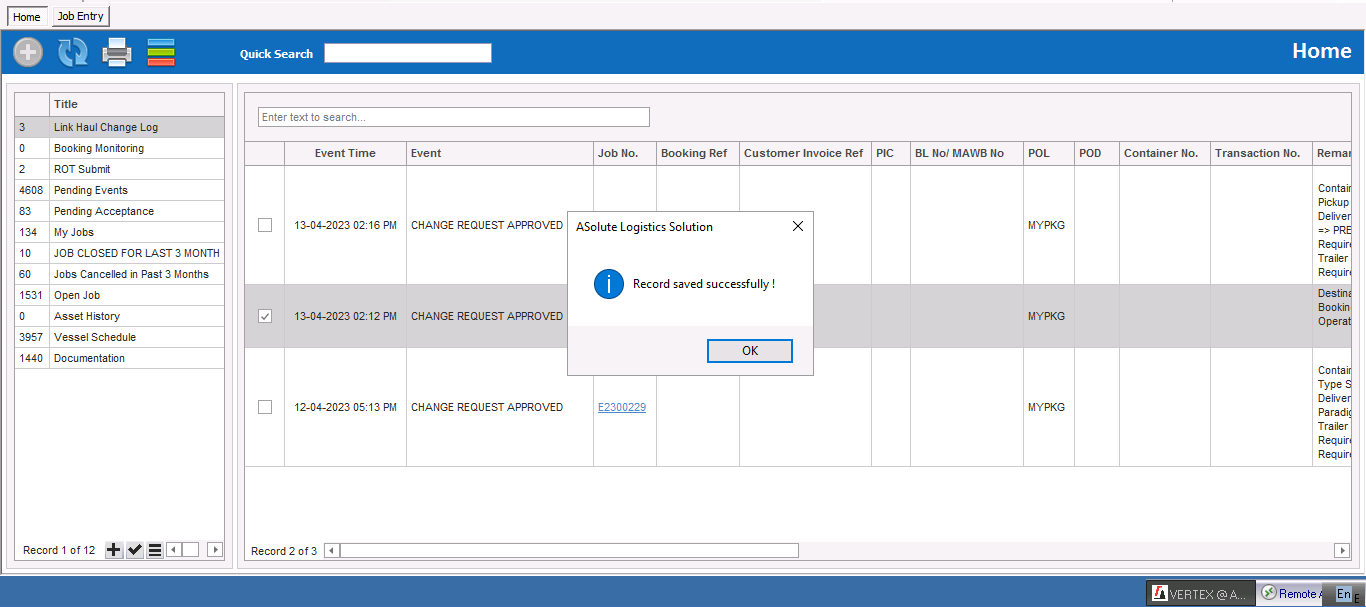
Task: Click the printer icon in toolbar
Action: point(117,52)
